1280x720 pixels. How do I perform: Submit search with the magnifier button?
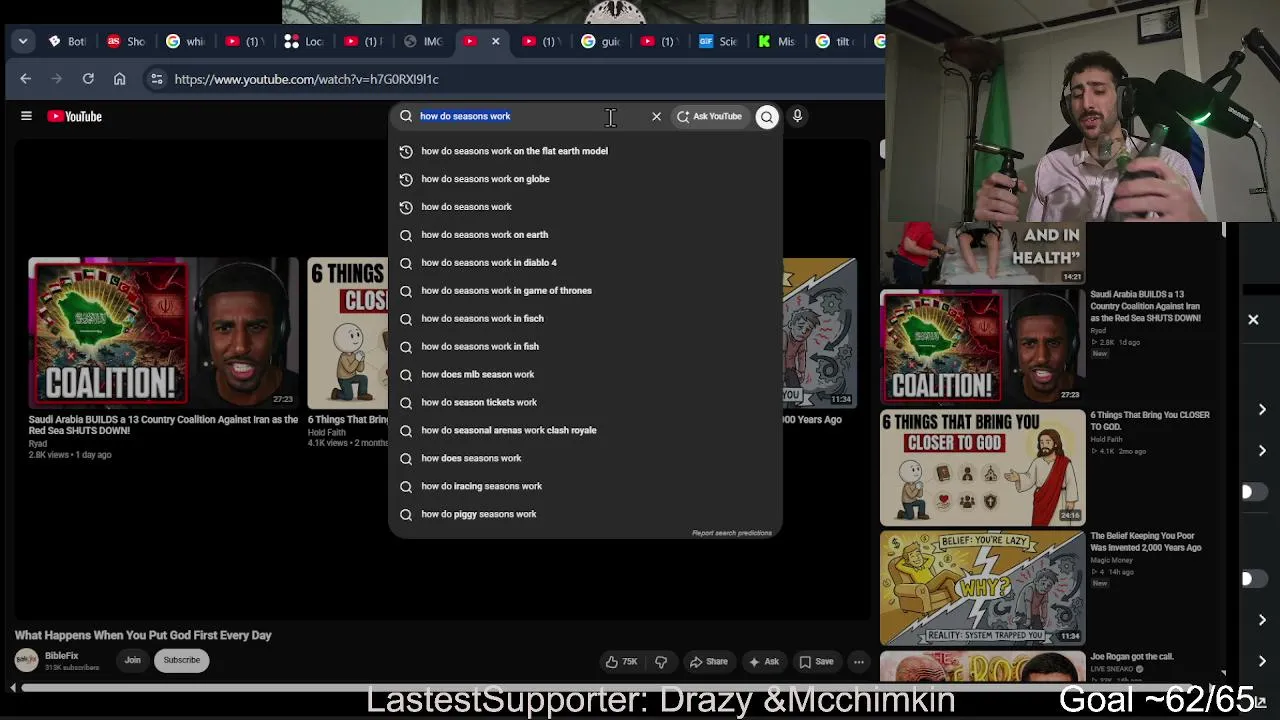[767, 117]
